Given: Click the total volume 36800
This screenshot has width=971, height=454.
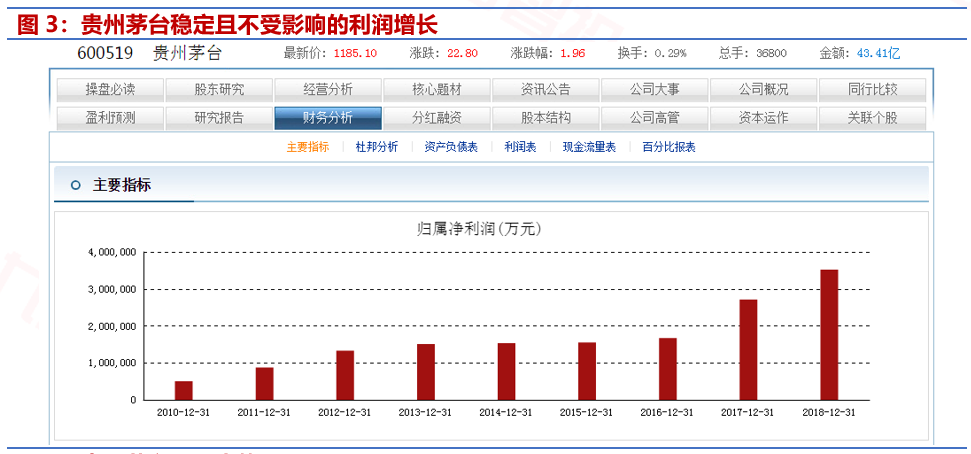Looking at the screenshot, I should click(x=771, y=53).
